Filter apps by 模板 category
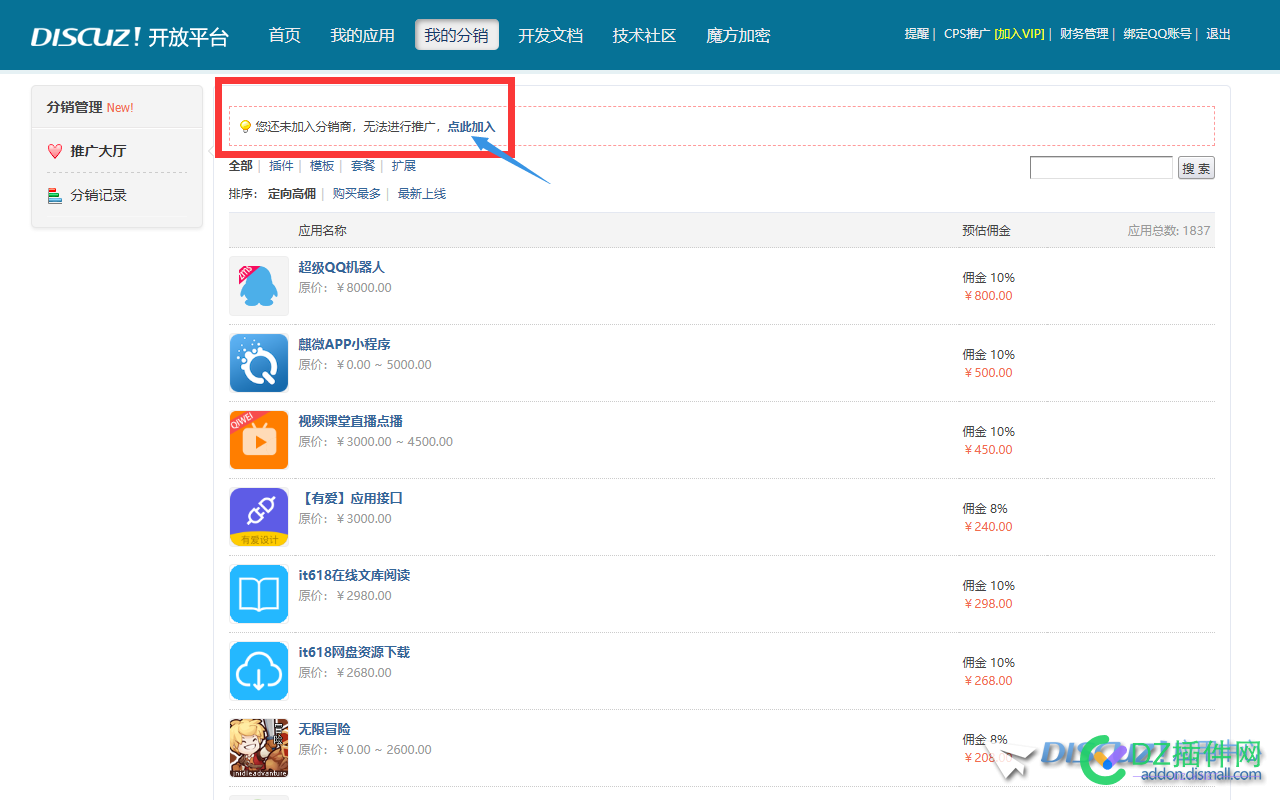This screenshot has height=800, width=1280. point(322,166)
